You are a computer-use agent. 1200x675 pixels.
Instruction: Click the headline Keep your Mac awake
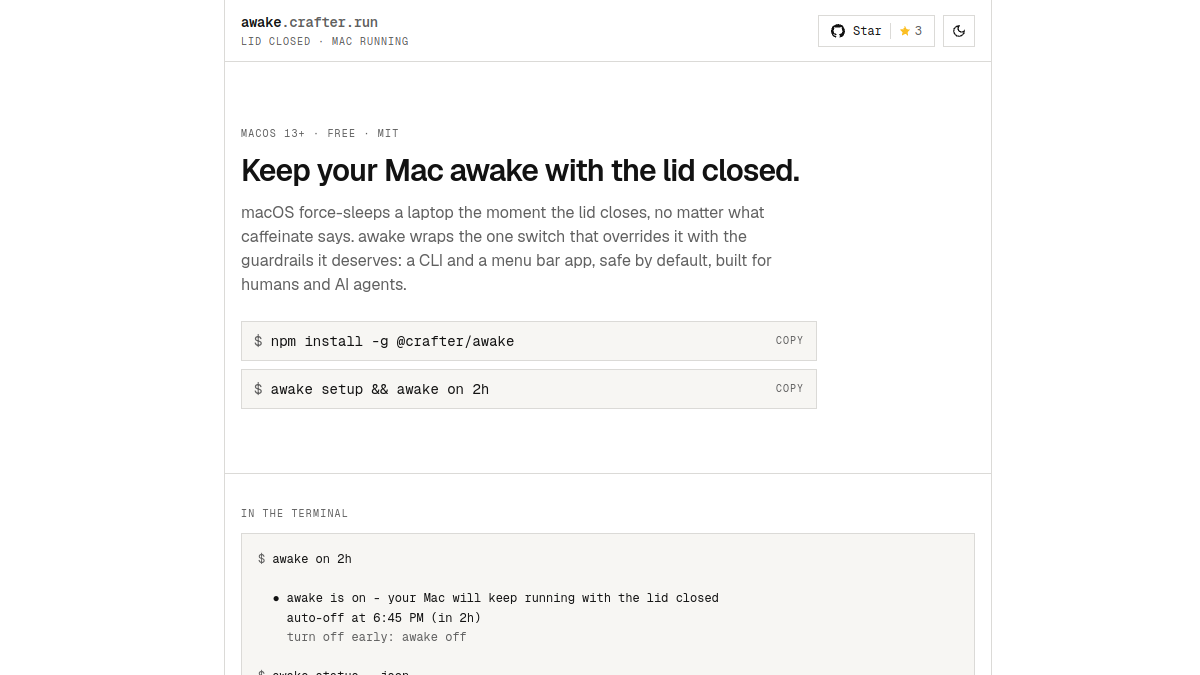coord(520,171)
